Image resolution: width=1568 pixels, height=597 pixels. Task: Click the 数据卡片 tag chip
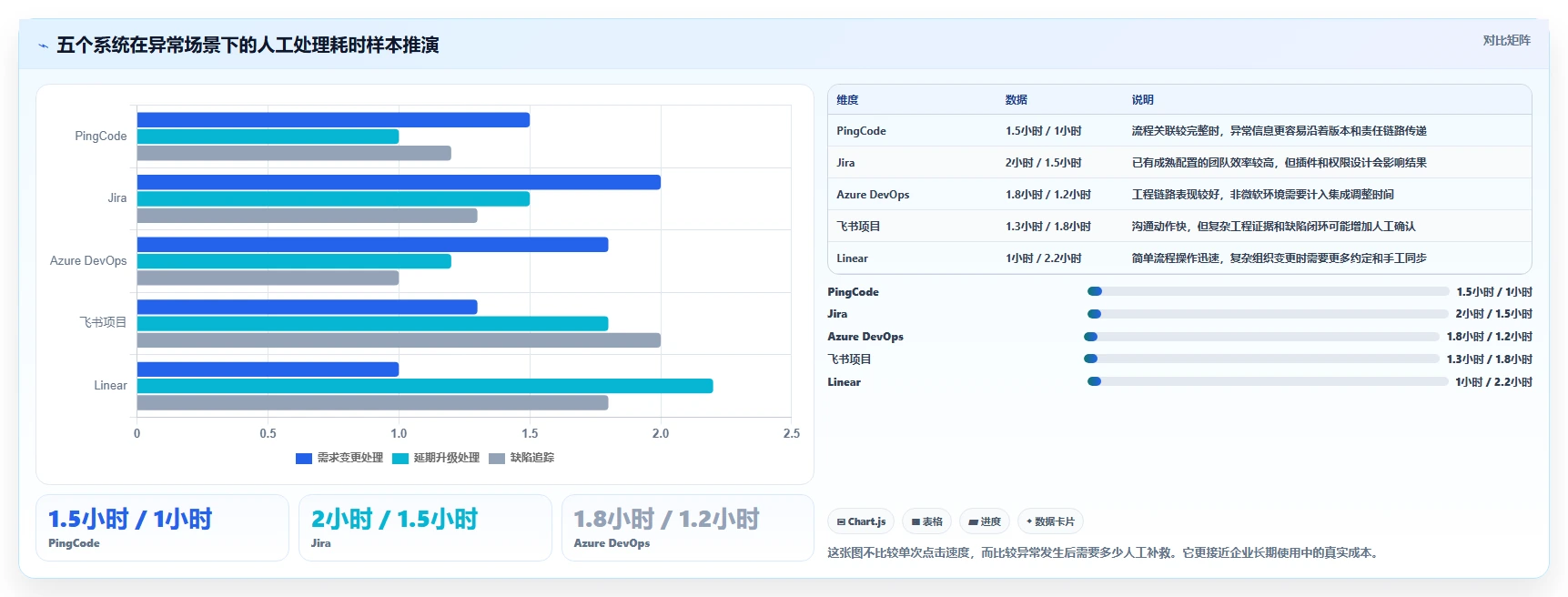tap(1050, 521)
